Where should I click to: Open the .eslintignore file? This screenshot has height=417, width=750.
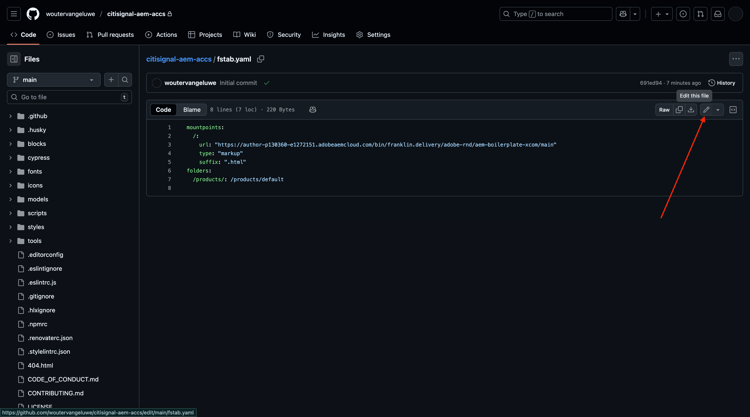[x=44, y=269]
